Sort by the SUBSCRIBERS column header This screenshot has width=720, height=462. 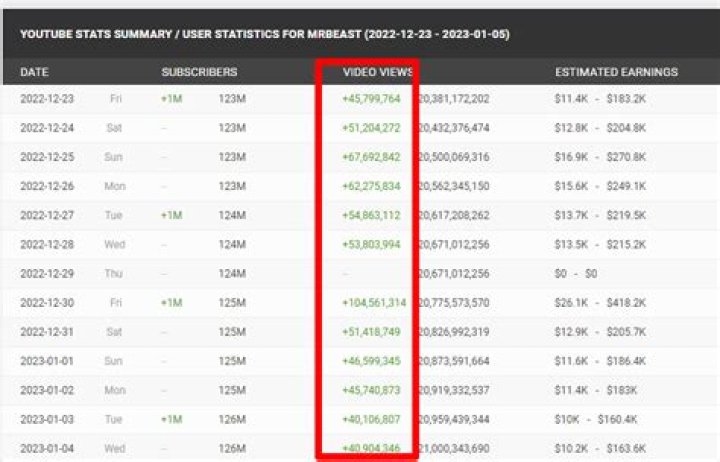coord(199,72)
